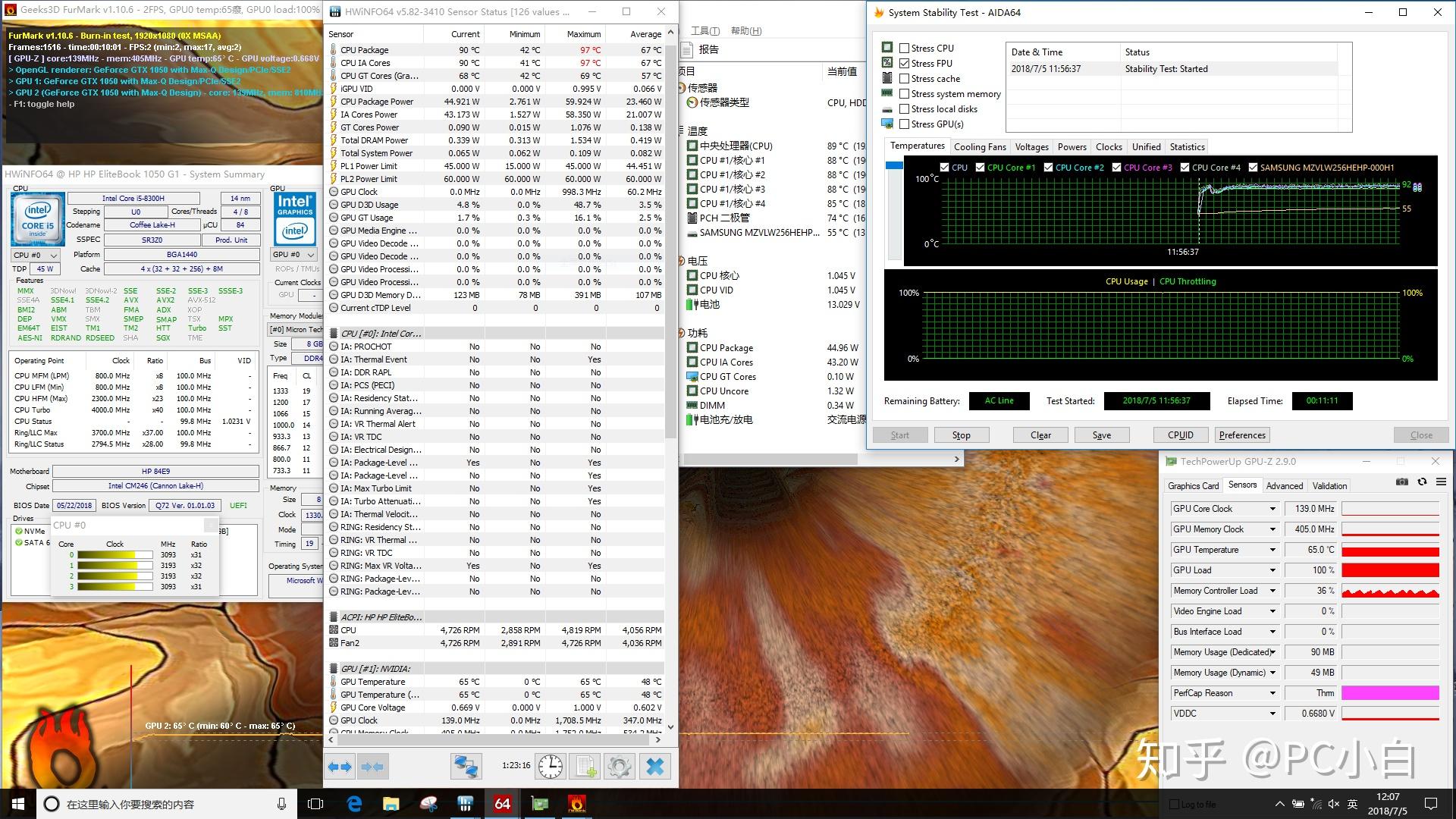The width and height of the screenshot is (1456, 819).
Task: Toggle CPU Core #3 graph checkbox
Action: tap(1116, 168)
